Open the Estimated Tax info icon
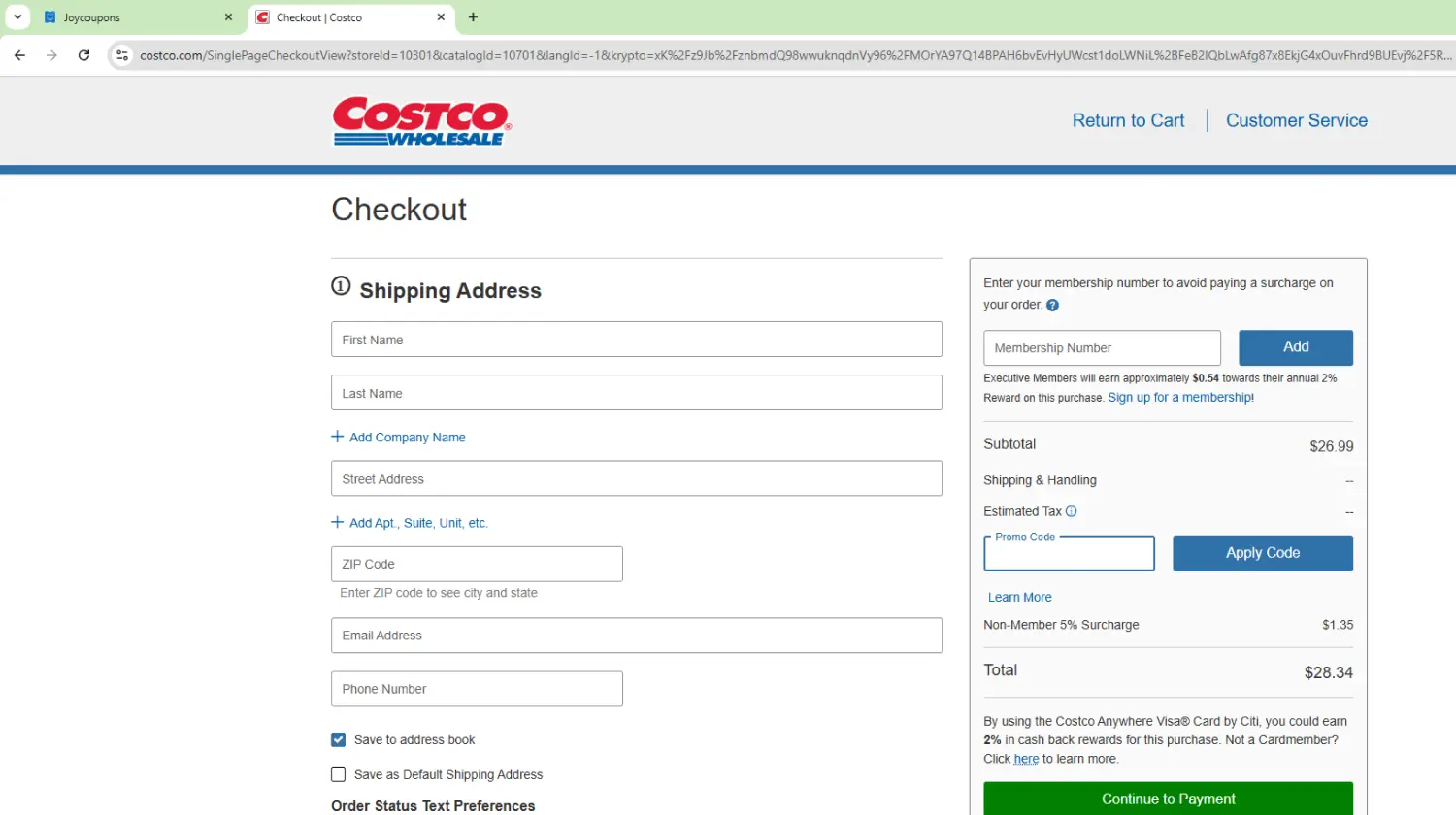The width and height of the screenshot is (1456, 815). click(1071, 511)
